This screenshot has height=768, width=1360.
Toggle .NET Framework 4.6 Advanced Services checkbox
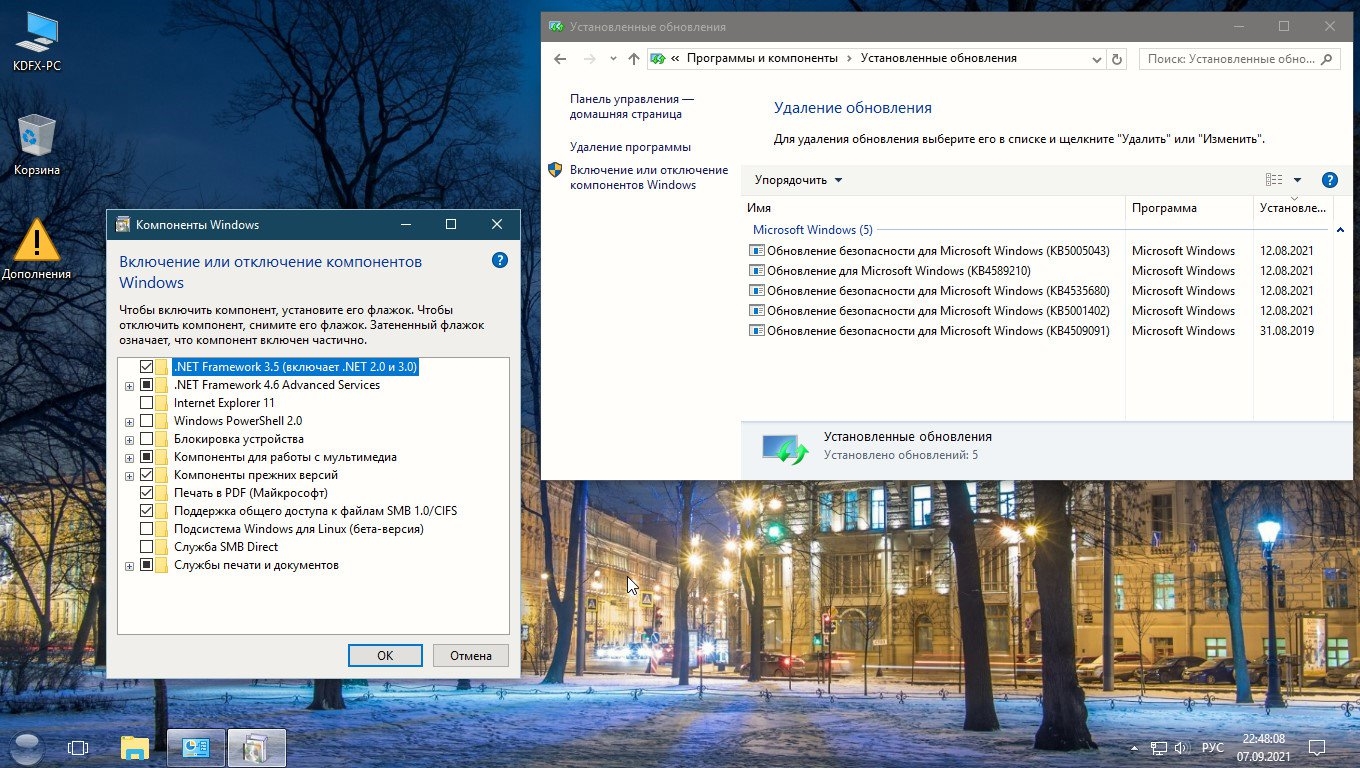[147, 385]
